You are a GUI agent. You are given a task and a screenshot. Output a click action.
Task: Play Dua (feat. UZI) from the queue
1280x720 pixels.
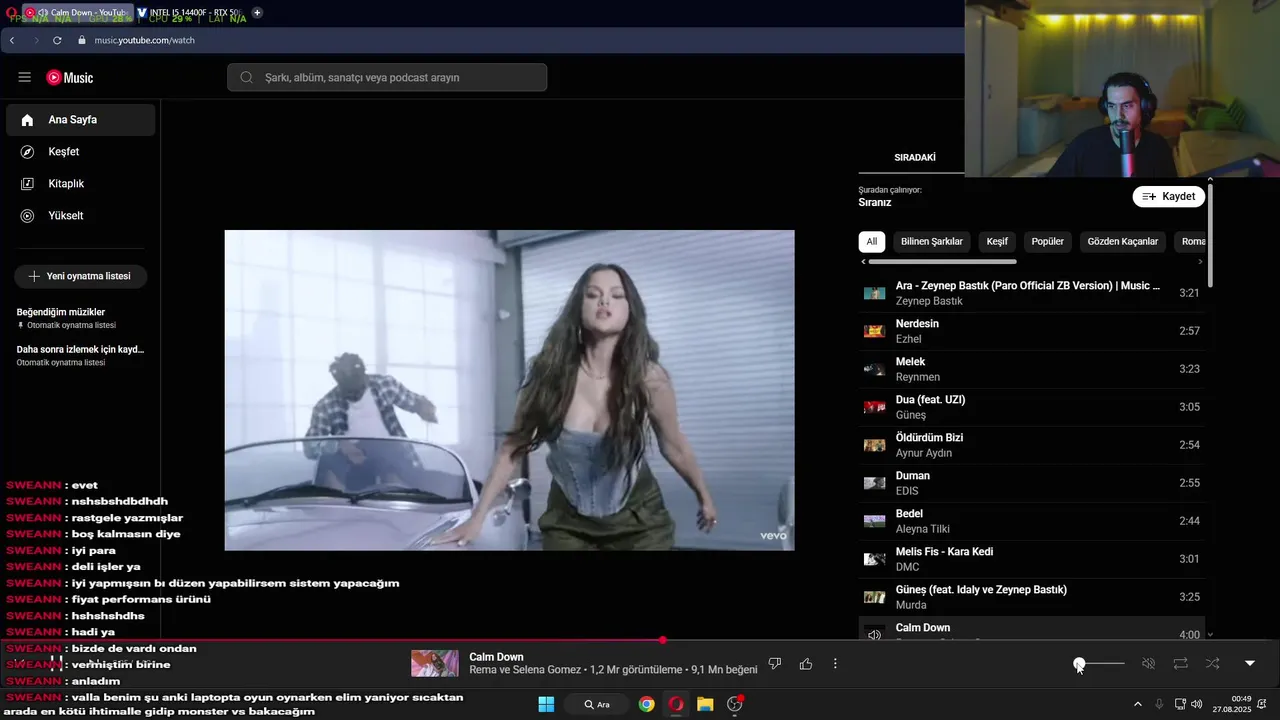tap(1032, 407)
